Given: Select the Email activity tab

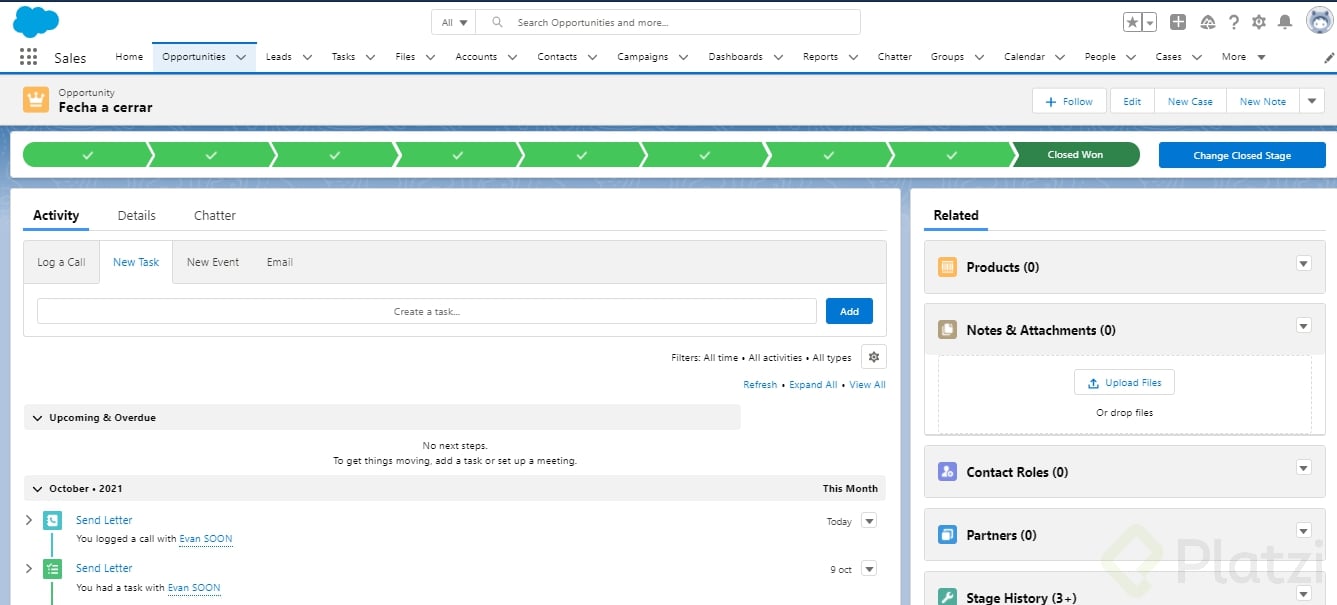Looking at the screenshot, I should point(280,262).
